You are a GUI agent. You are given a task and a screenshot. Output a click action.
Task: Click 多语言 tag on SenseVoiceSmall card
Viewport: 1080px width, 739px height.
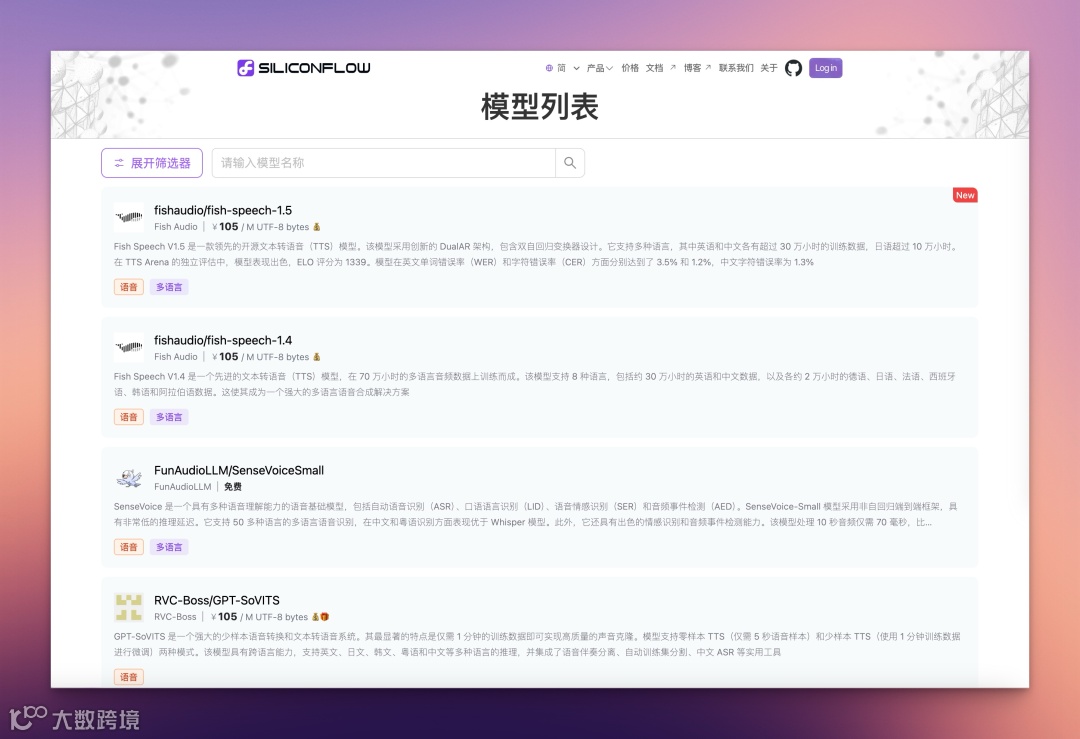click(x=169, y=548)
